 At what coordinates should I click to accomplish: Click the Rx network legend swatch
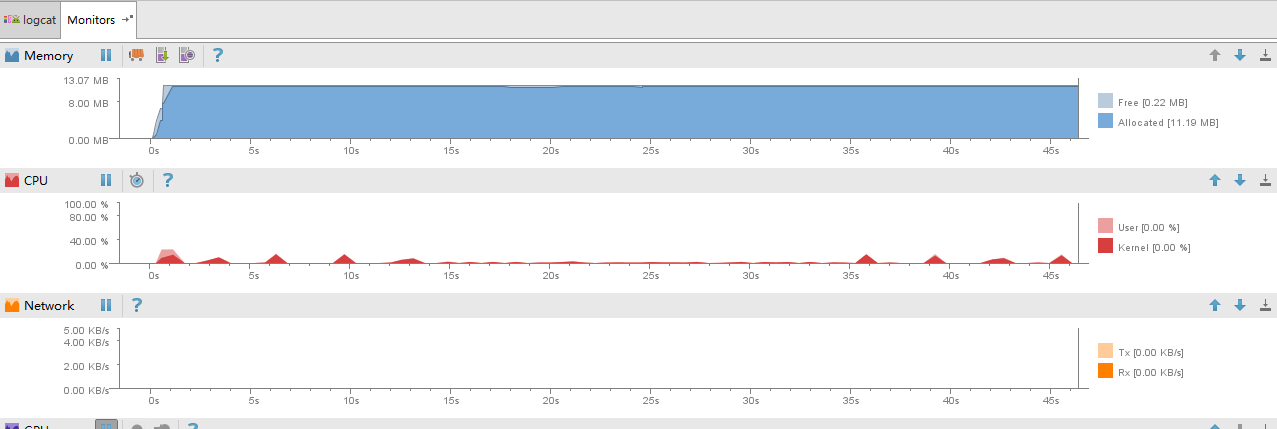(x=1105, y=371)
